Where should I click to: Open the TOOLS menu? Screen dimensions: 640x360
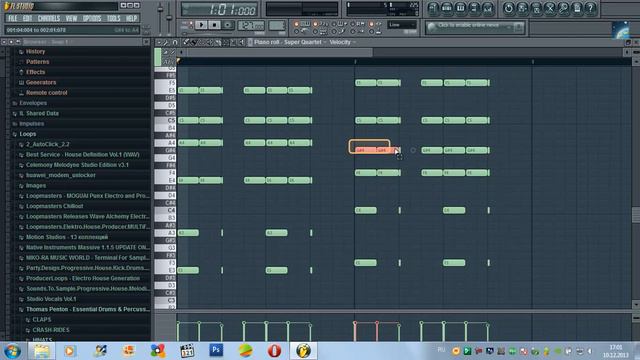click(x=113, y=18)
